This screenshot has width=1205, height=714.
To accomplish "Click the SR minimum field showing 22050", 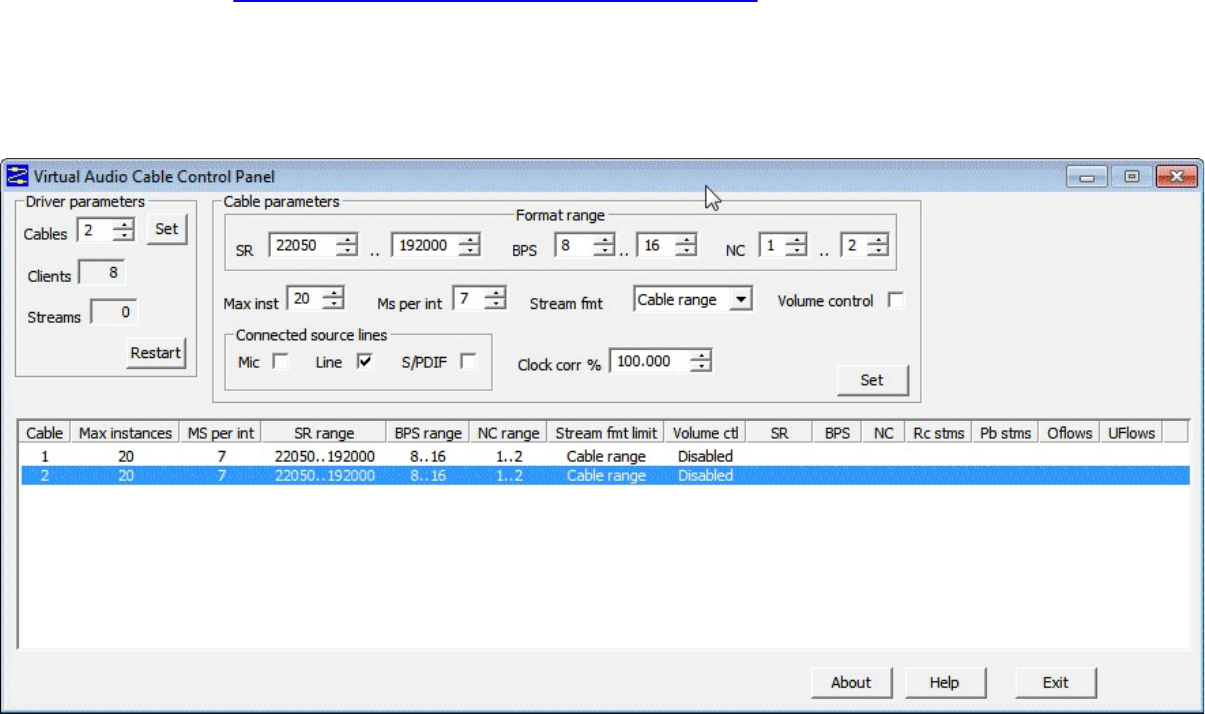I will pyautogui.click(x=303, y=246).
